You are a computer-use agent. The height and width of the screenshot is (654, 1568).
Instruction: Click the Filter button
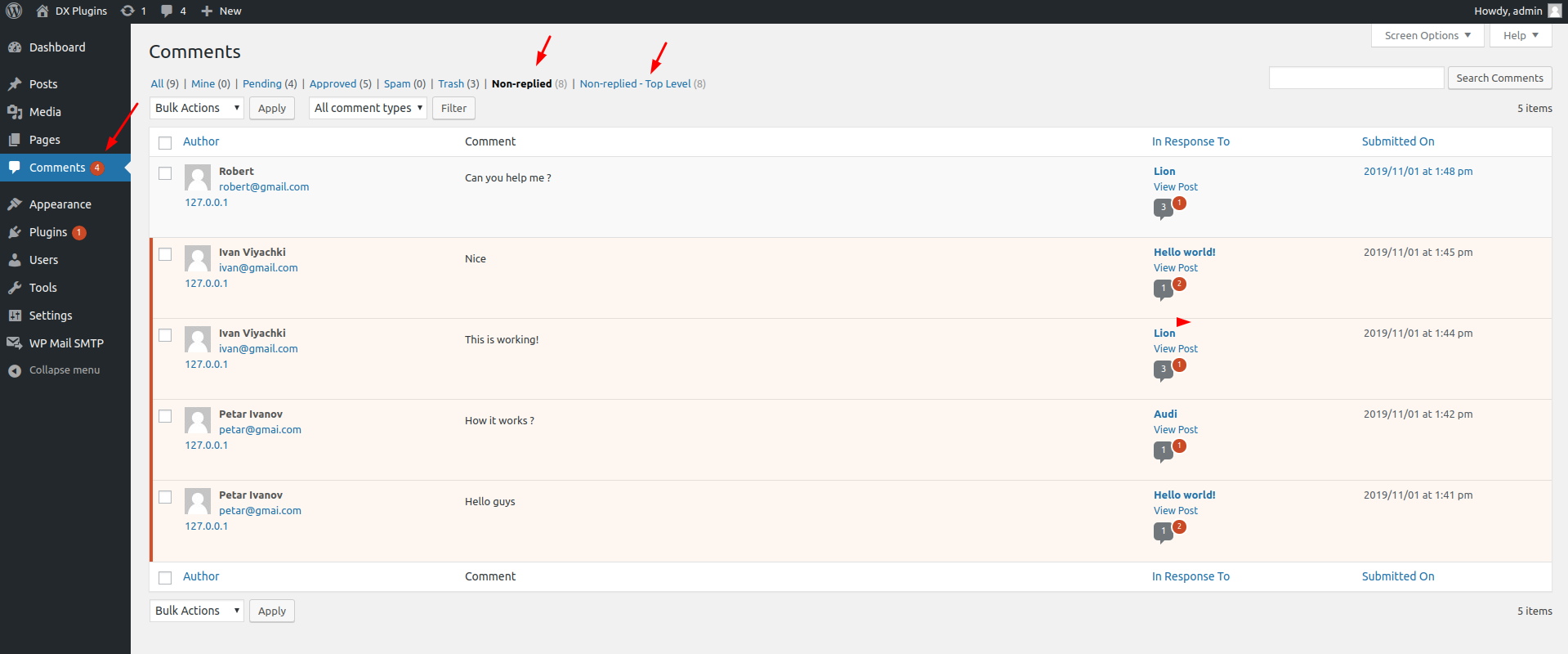pyautogui.click(x=453, y=108)
